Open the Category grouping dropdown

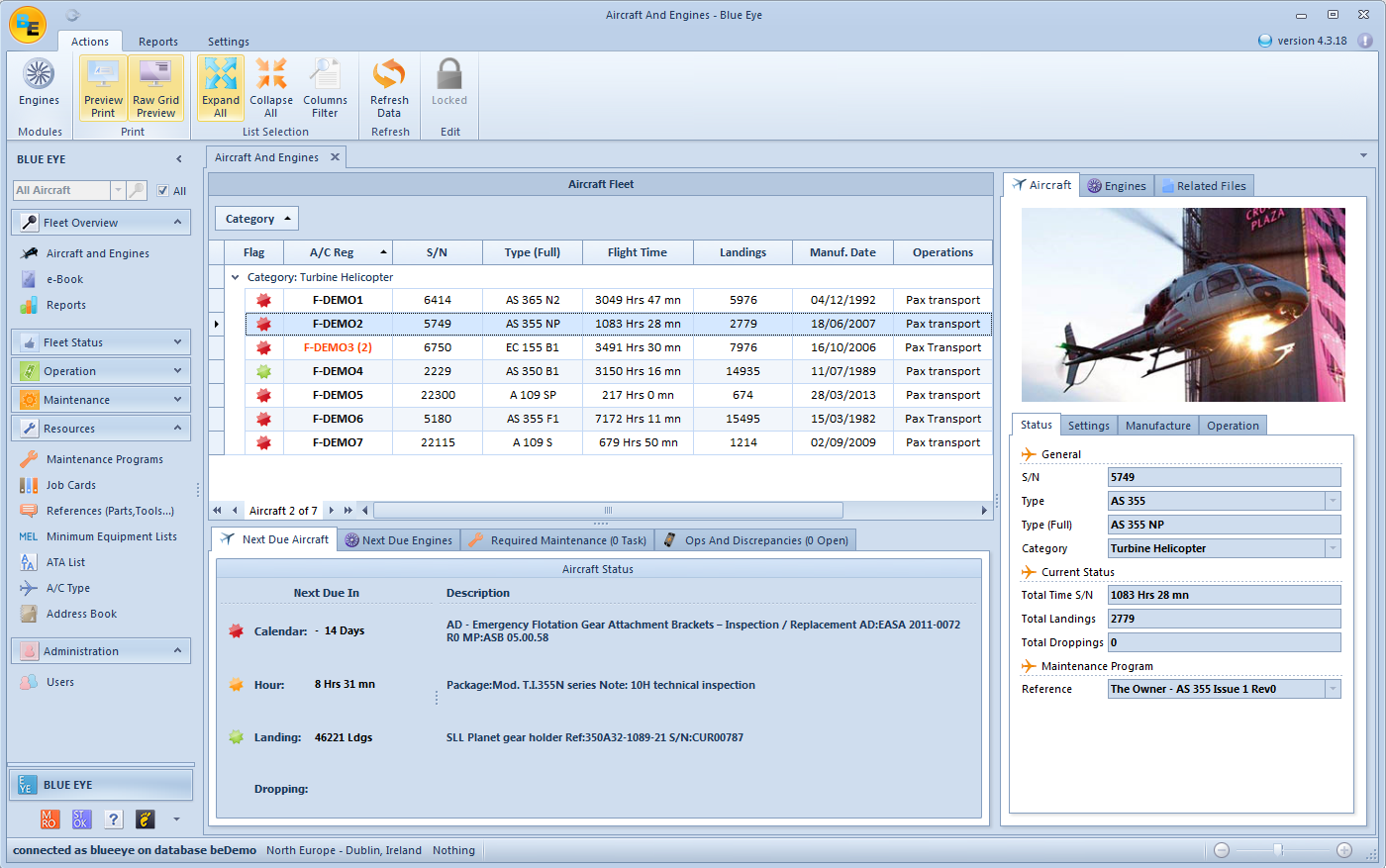[256, 218]
